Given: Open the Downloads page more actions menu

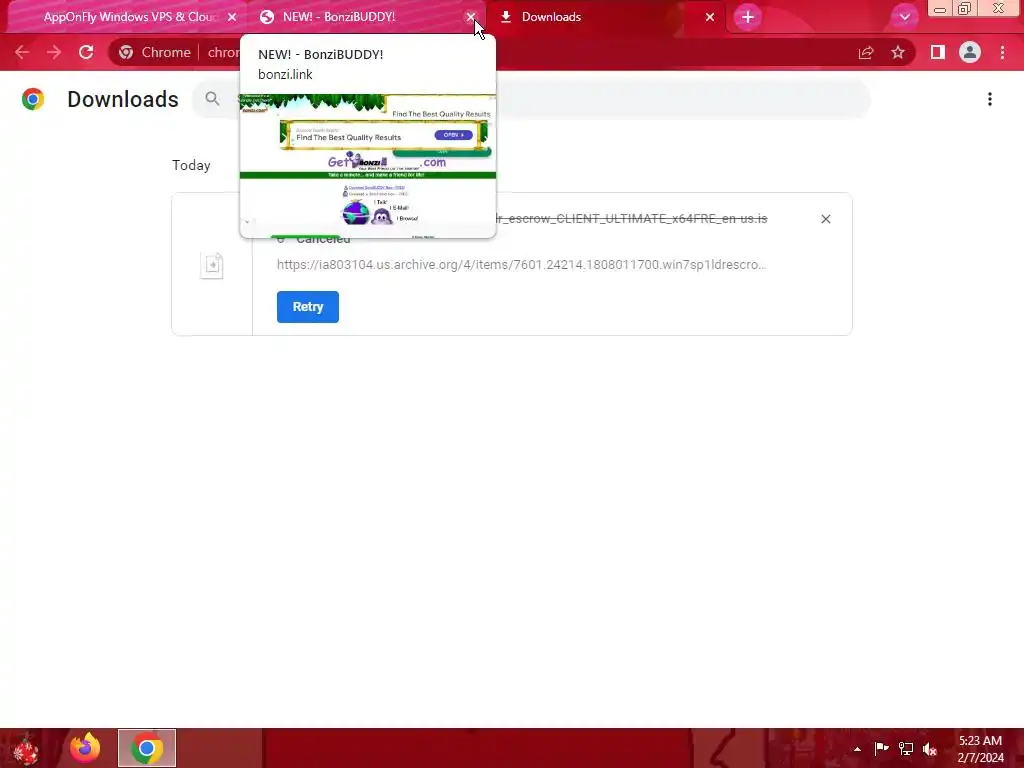Looking at the screenshot, I should (x=990, y=99).
